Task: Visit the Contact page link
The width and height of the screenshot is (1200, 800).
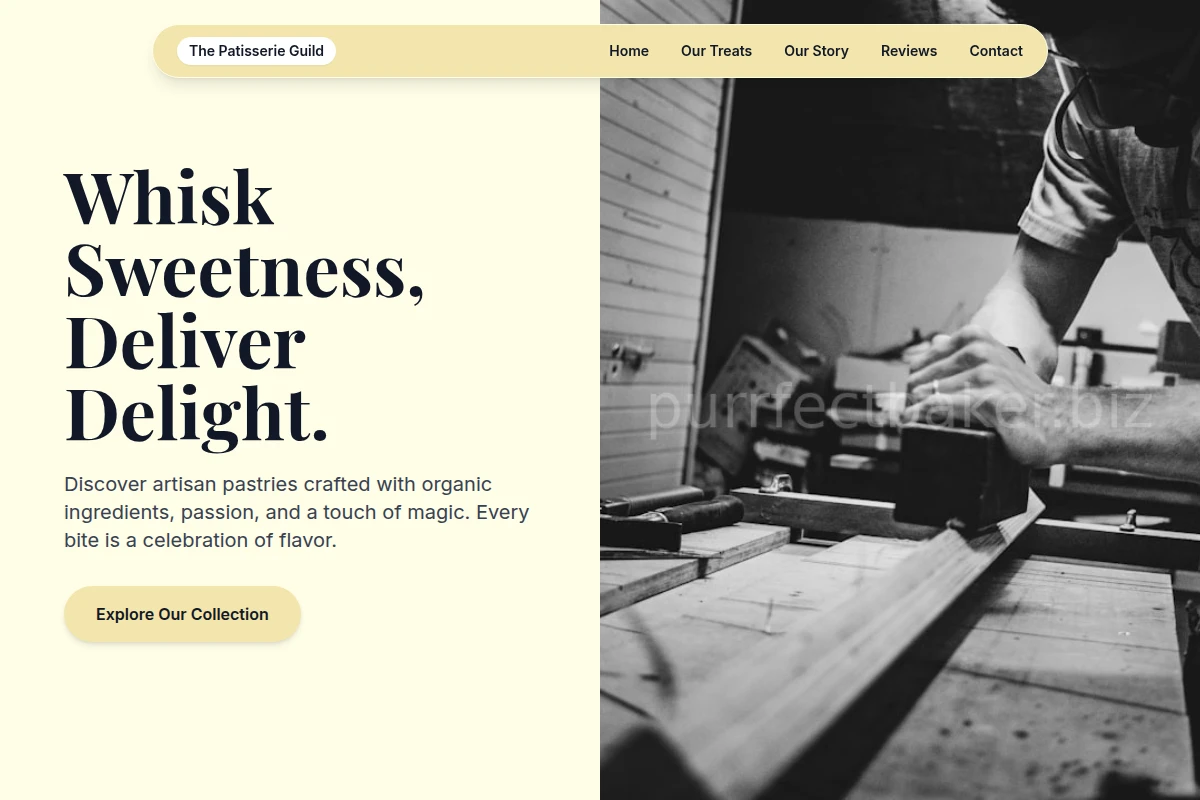Action: click(x=996, y=51)
